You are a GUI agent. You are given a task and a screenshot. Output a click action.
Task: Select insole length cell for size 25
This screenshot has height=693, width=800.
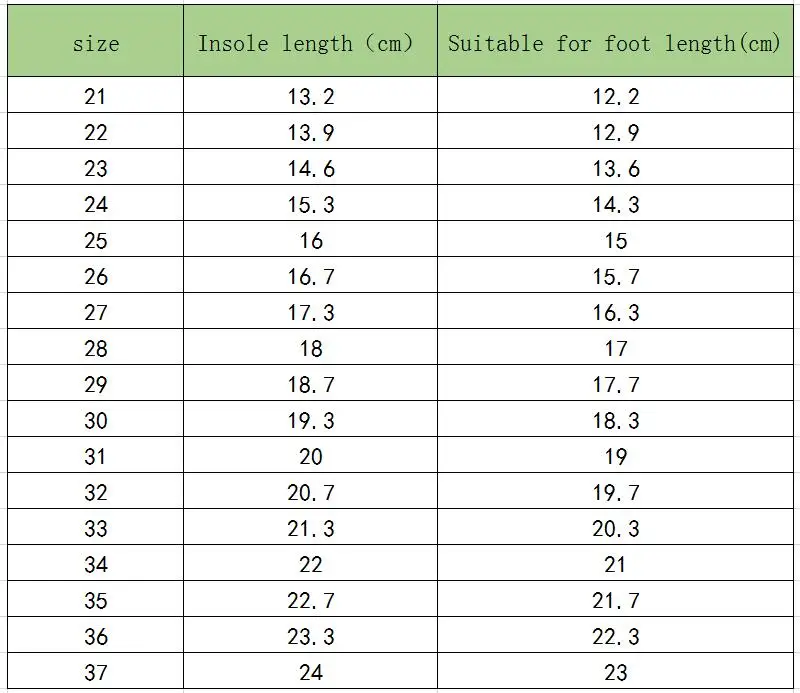pos(311,241)
